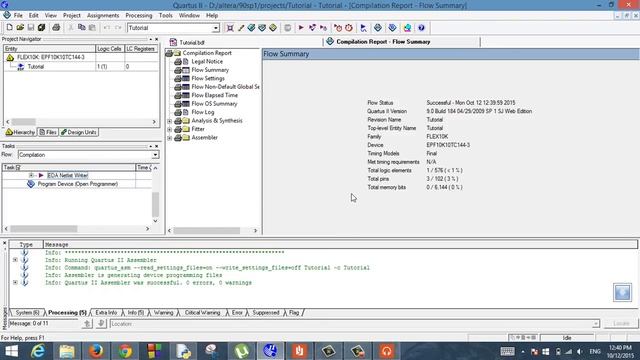Switch to the Extra Info tab

(106, 313)
